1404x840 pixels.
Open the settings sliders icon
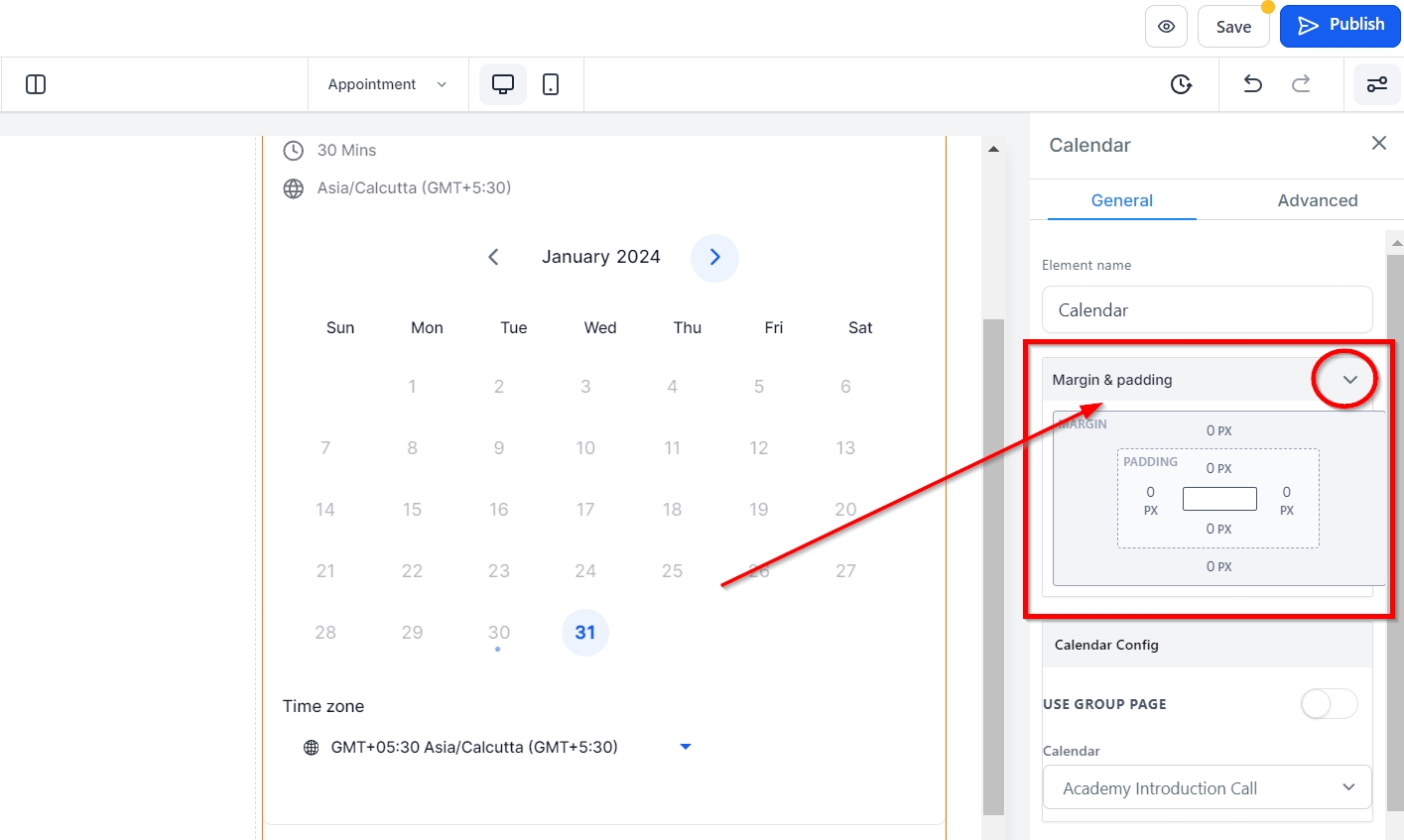1377,84
